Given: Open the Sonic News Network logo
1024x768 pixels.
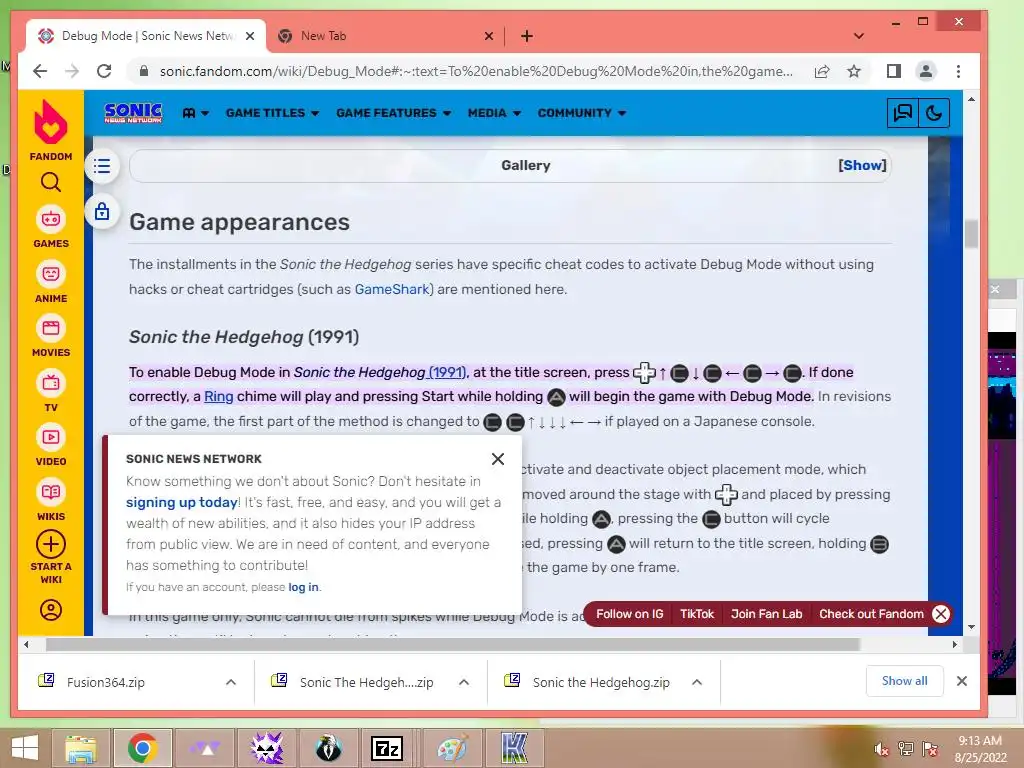Looking at the screenshot, I should [133, 113].
